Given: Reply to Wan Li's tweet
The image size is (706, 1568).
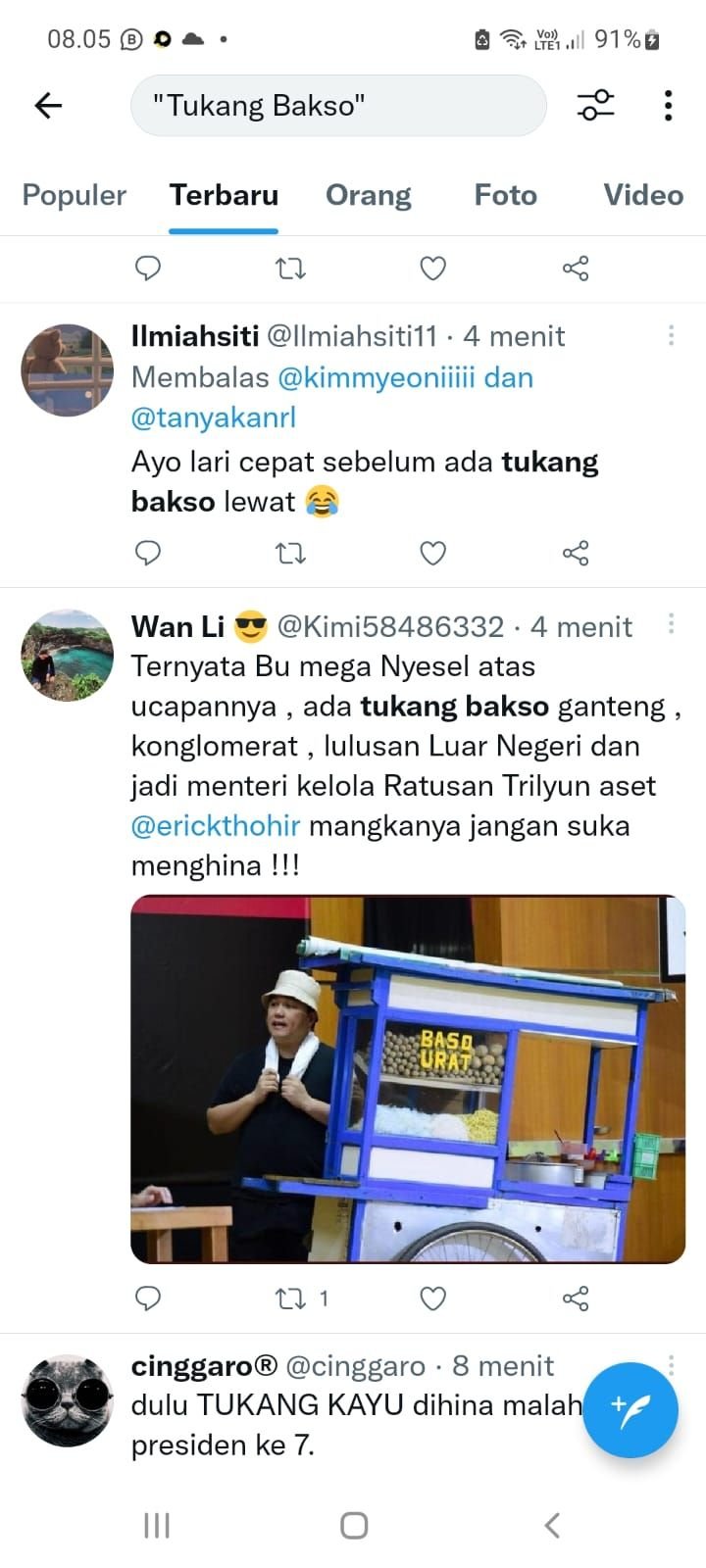Looking at the screenshot, I should 147,1298.
